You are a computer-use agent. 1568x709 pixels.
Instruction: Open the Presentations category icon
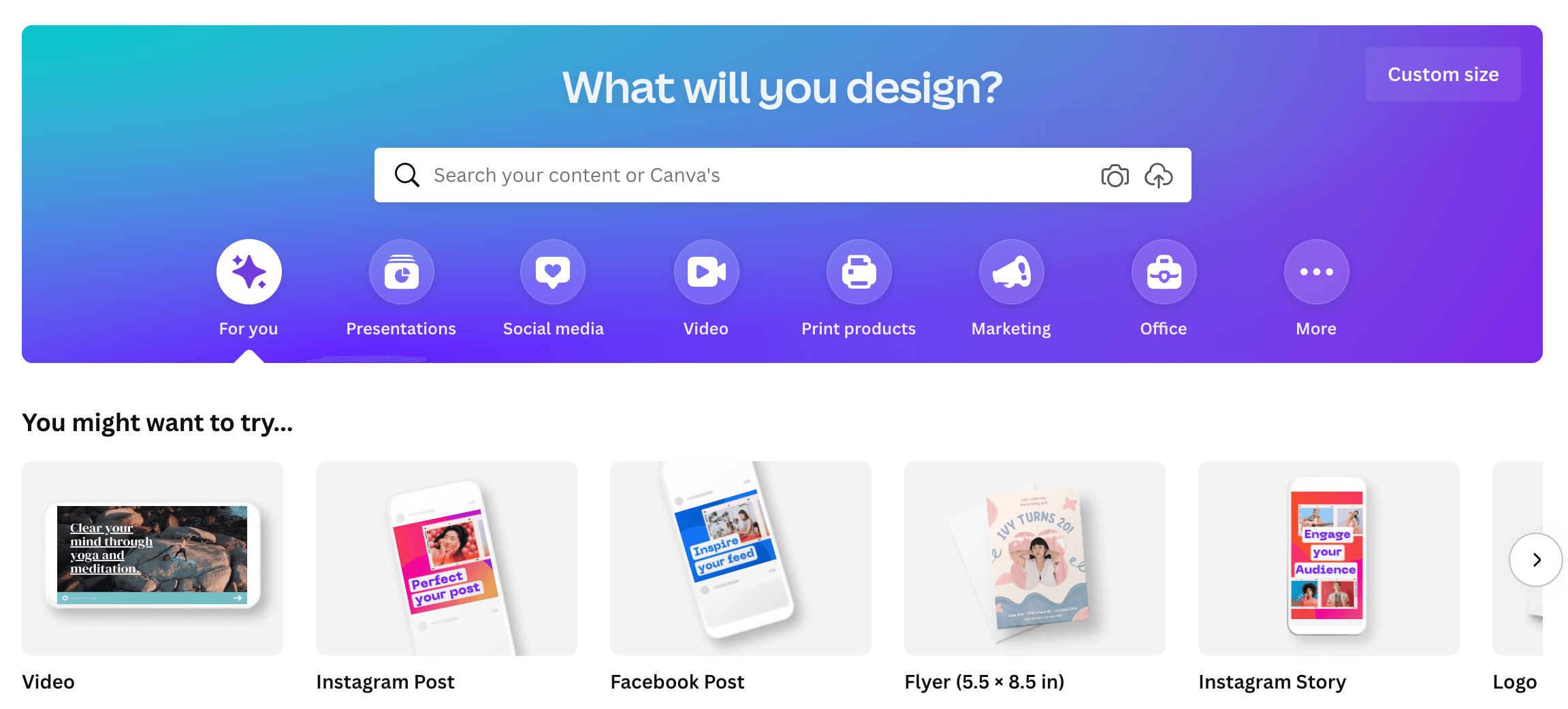(x=401, y=272)
